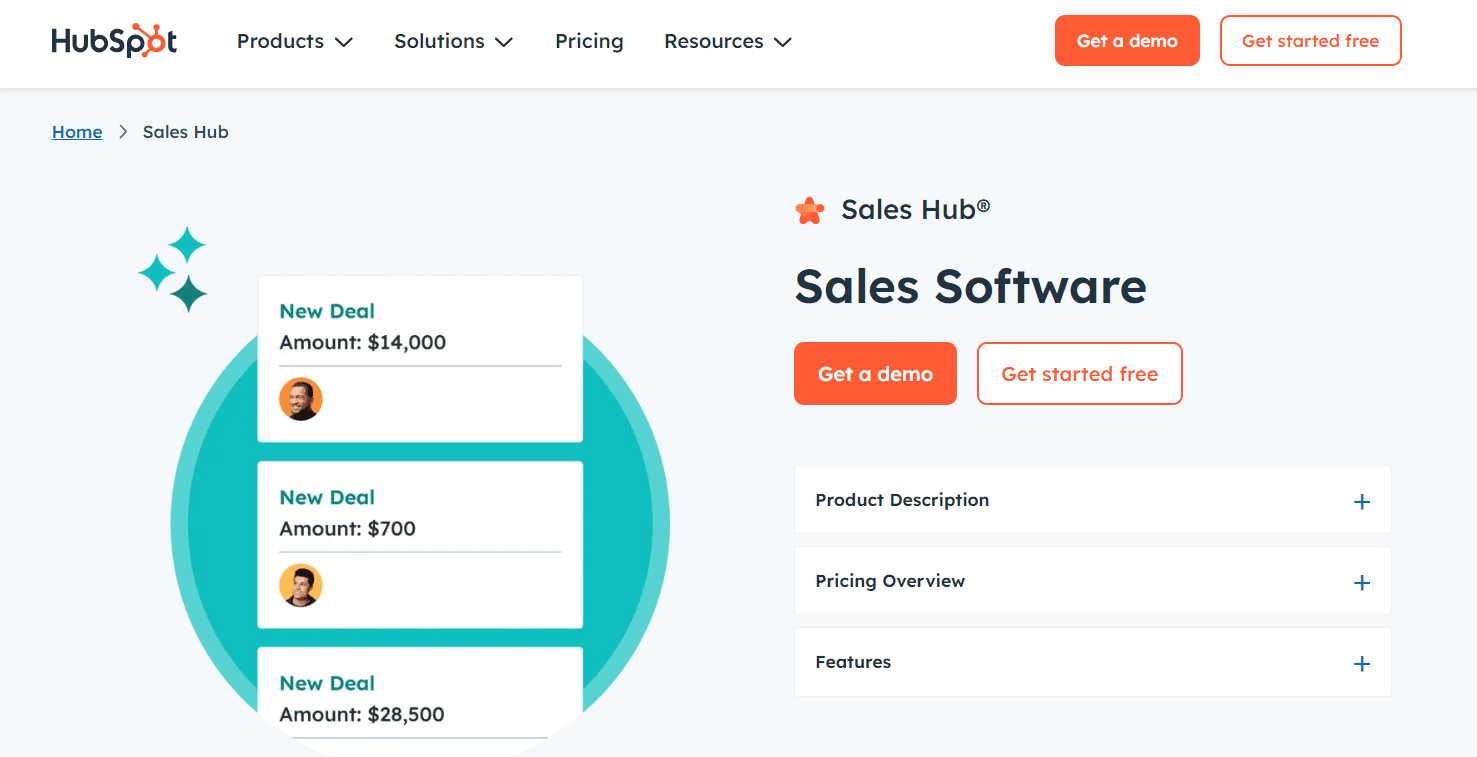1477x757 pixels.
Task: Click New Deal title above $28,500
Action: click(327, 683)
